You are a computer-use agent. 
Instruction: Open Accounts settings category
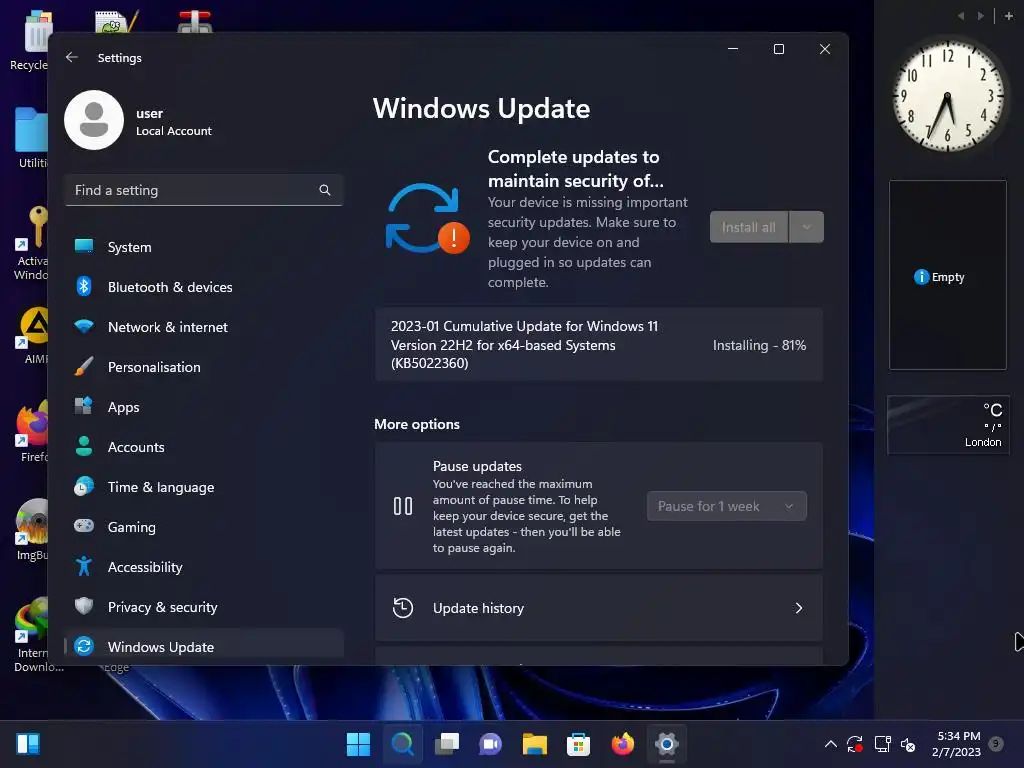pos(204,447)
